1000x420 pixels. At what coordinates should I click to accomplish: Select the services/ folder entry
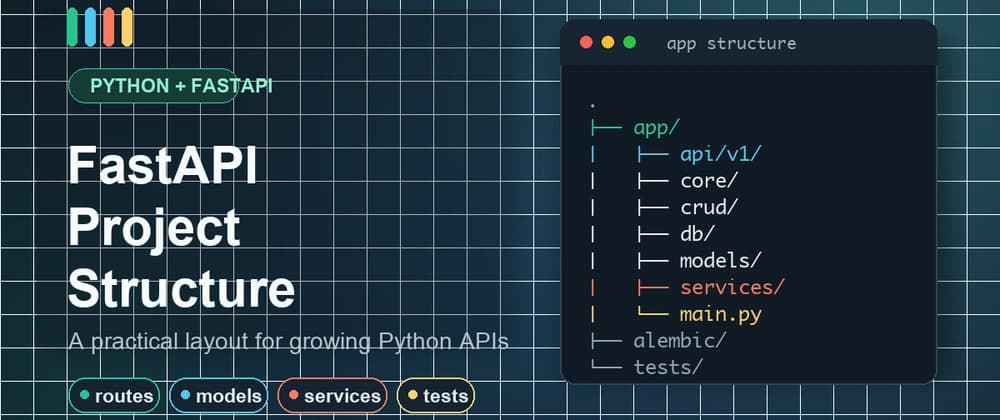pos(732,287)
